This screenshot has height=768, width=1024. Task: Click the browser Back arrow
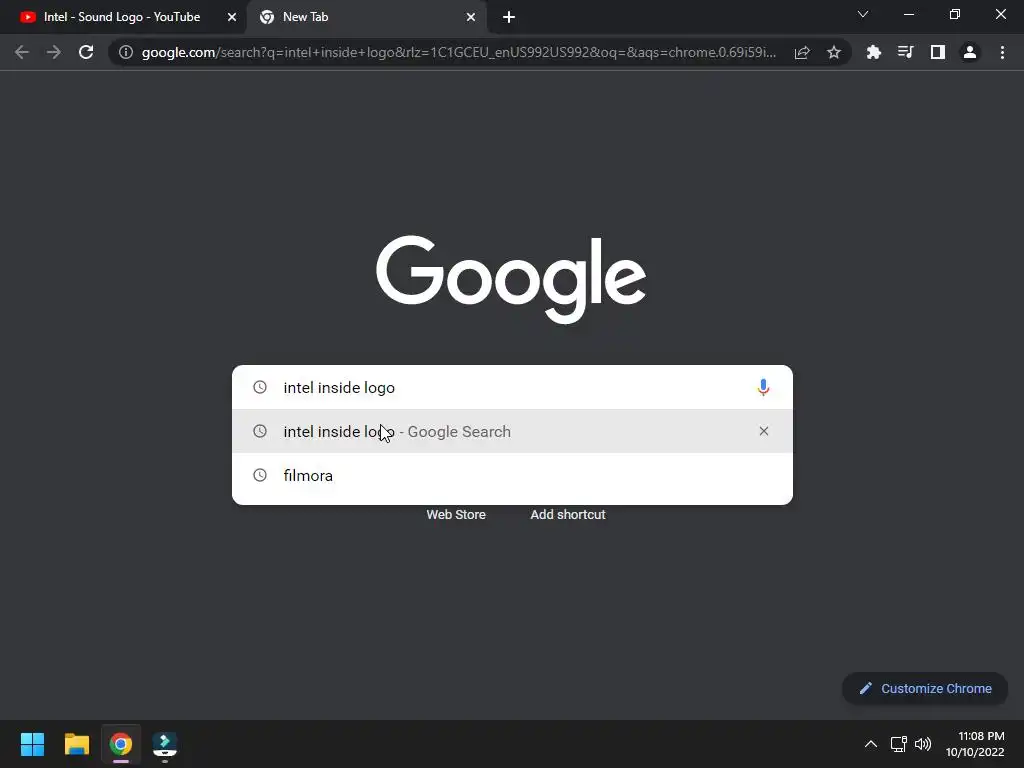tap(22, 52)
